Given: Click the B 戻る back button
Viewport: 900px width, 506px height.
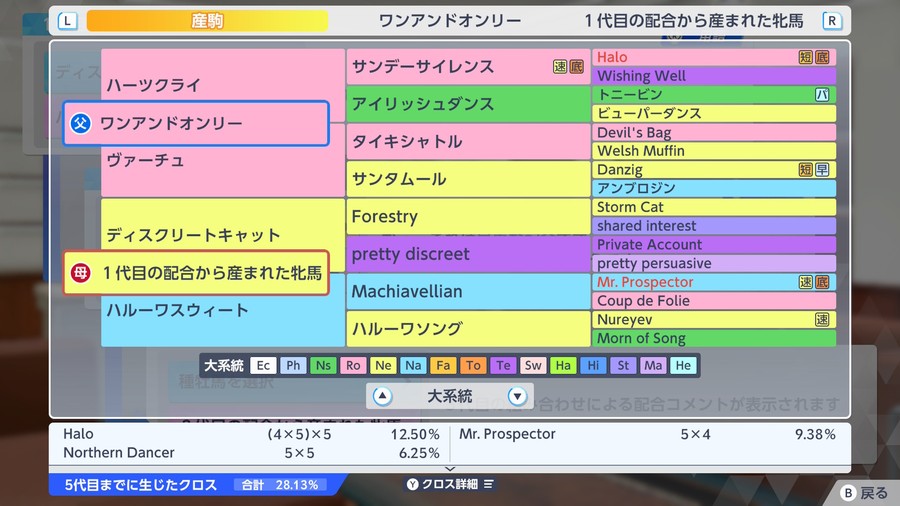Looking at the screenshot, I should click(x=866, y=493).
